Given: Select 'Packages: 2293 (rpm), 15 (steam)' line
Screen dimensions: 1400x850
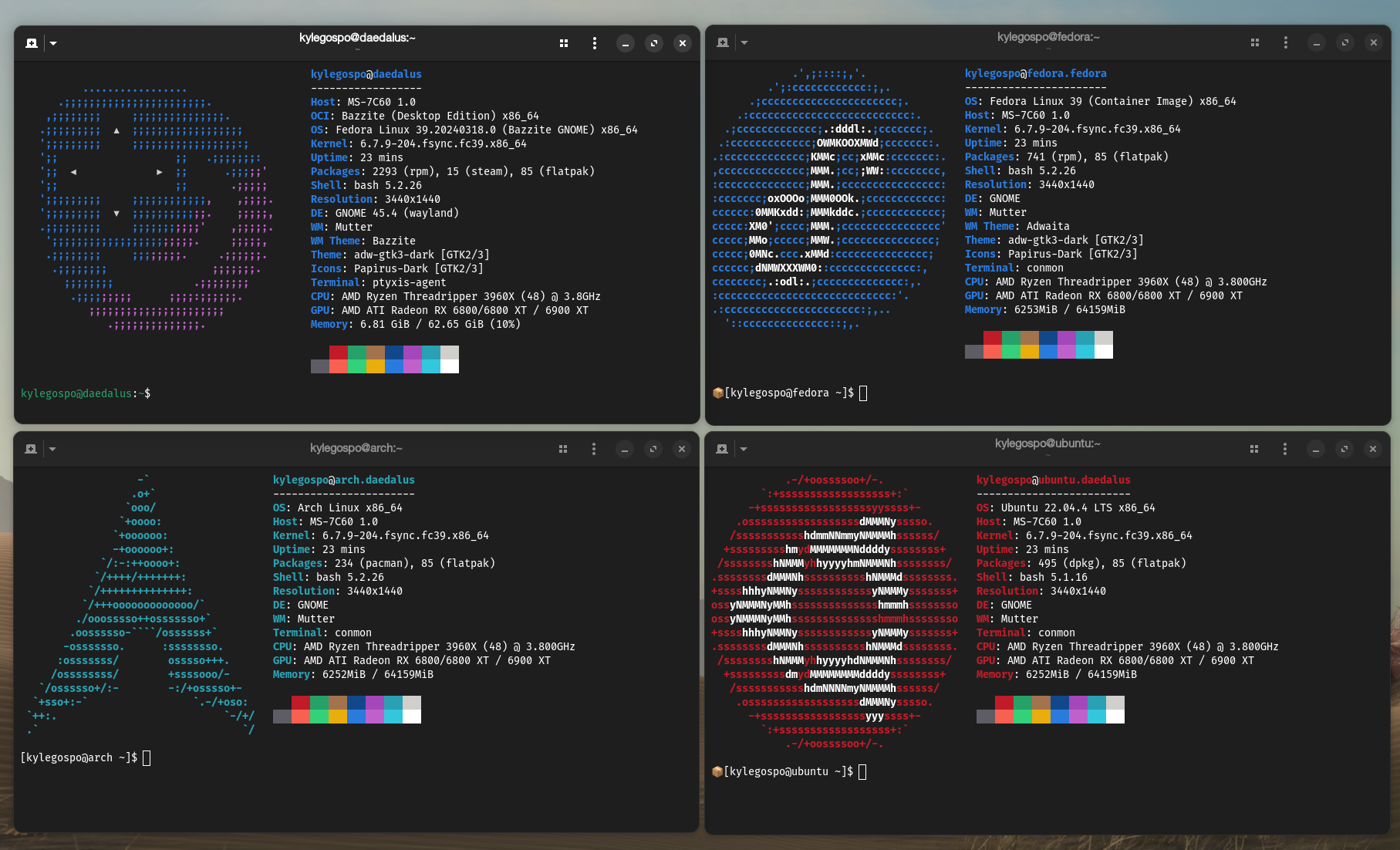Looking at the screenshot, I should point(453,171).
